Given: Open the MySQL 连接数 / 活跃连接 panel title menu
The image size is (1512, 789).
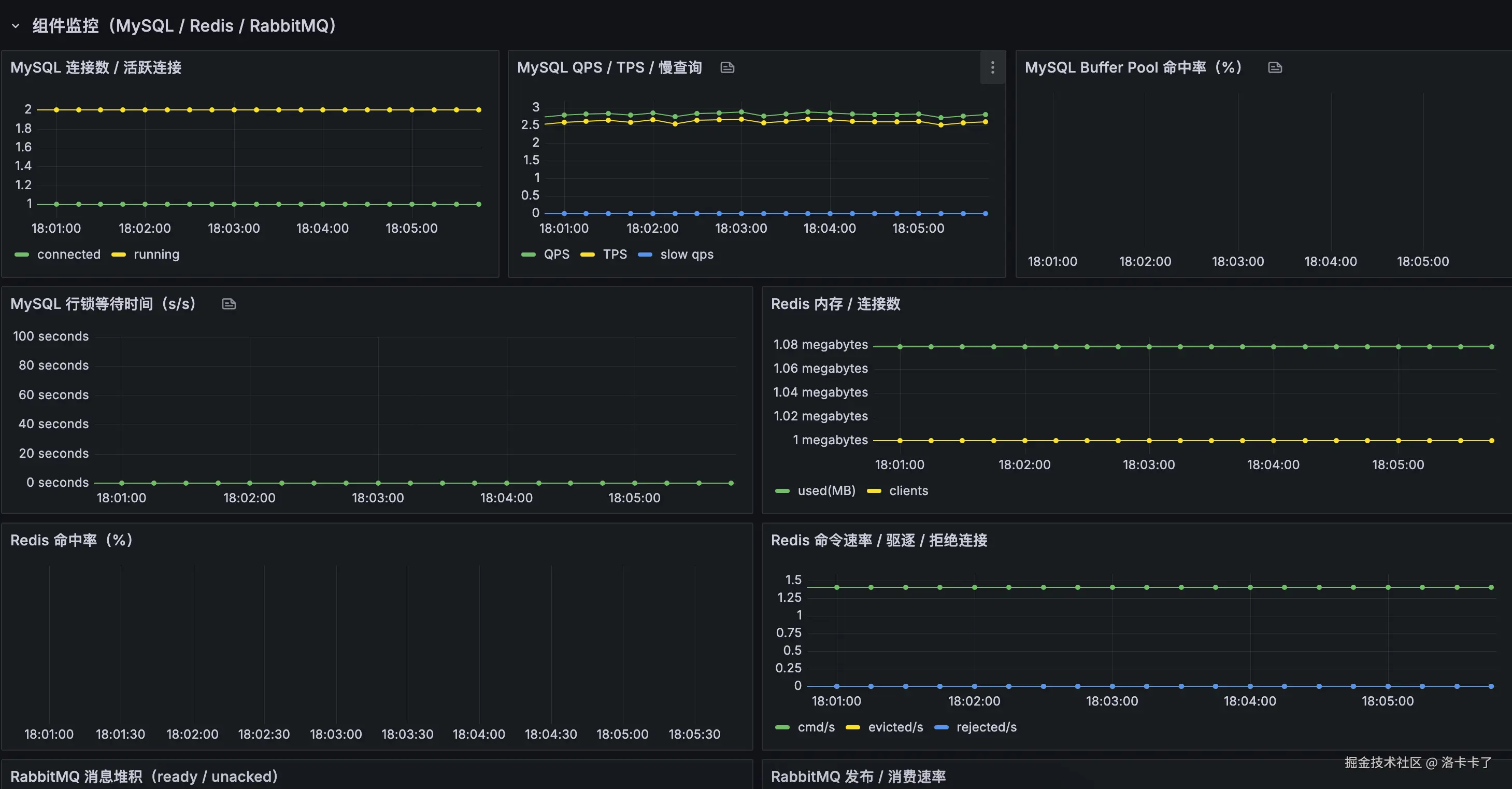Looking at the screenshot, I should (96, 67).
